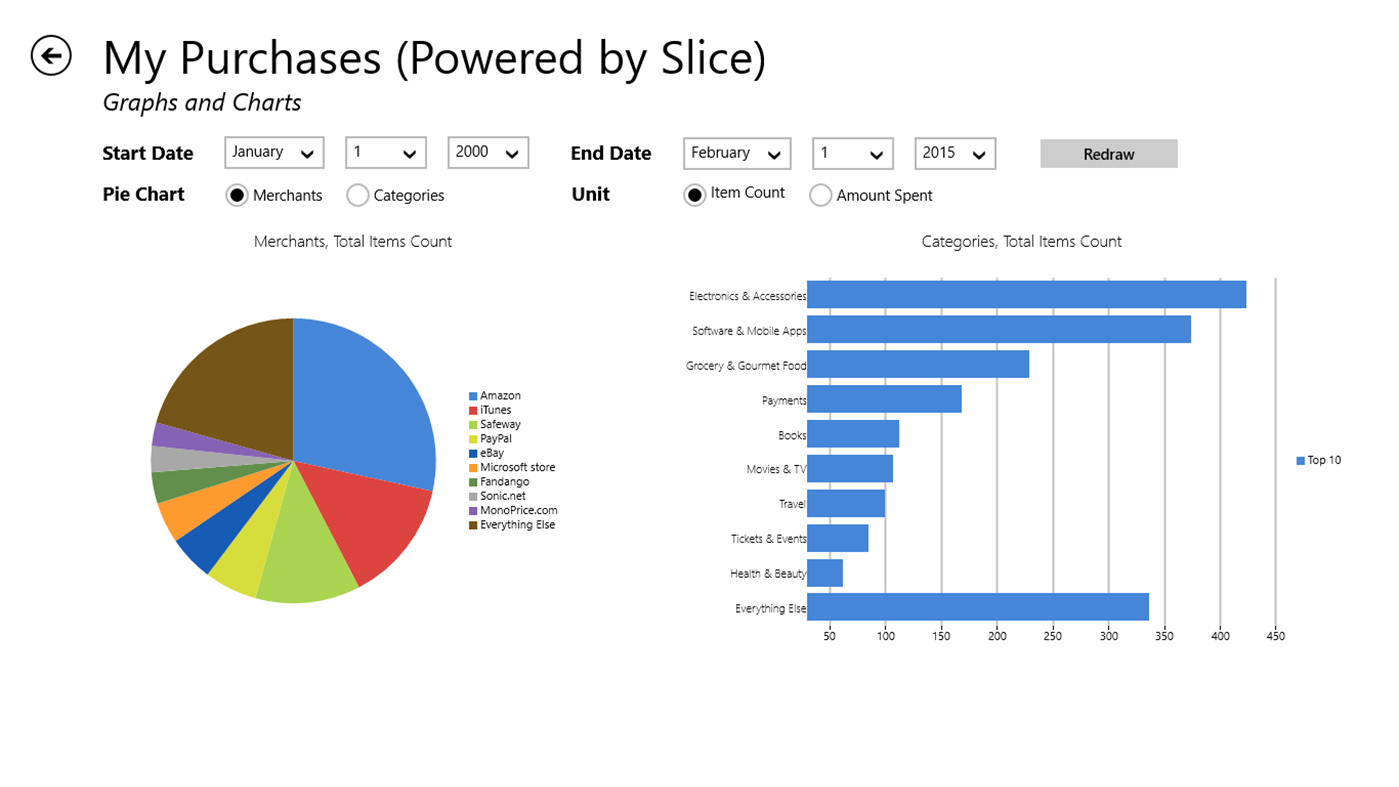The image size is (1399, 787).
Task: Enable the Categories pie chart option
Action: pos(357,195)
